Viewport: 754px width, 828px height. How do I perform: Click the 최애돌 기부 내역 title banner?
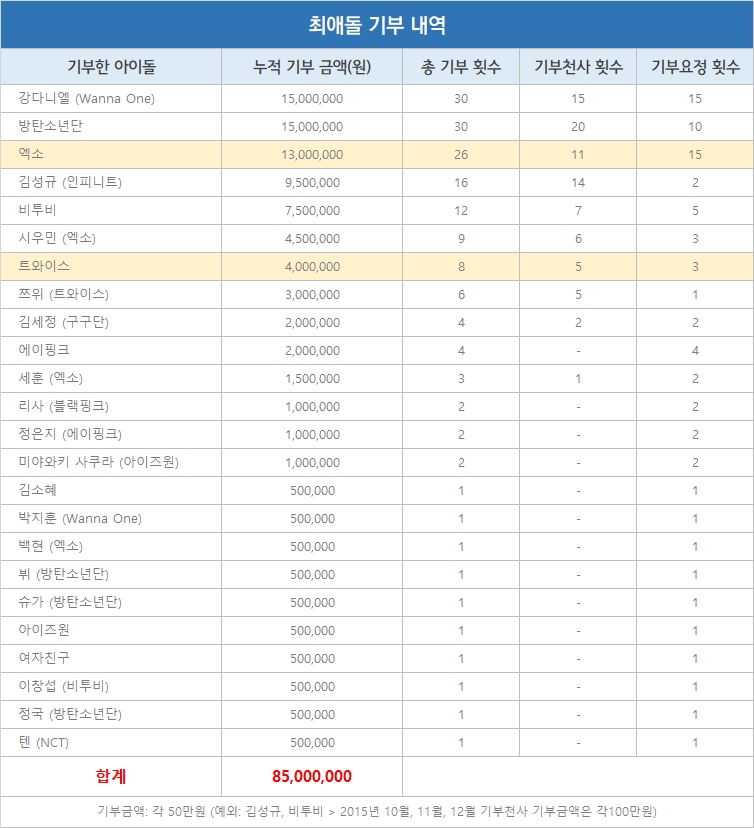[x=377, y=24]
